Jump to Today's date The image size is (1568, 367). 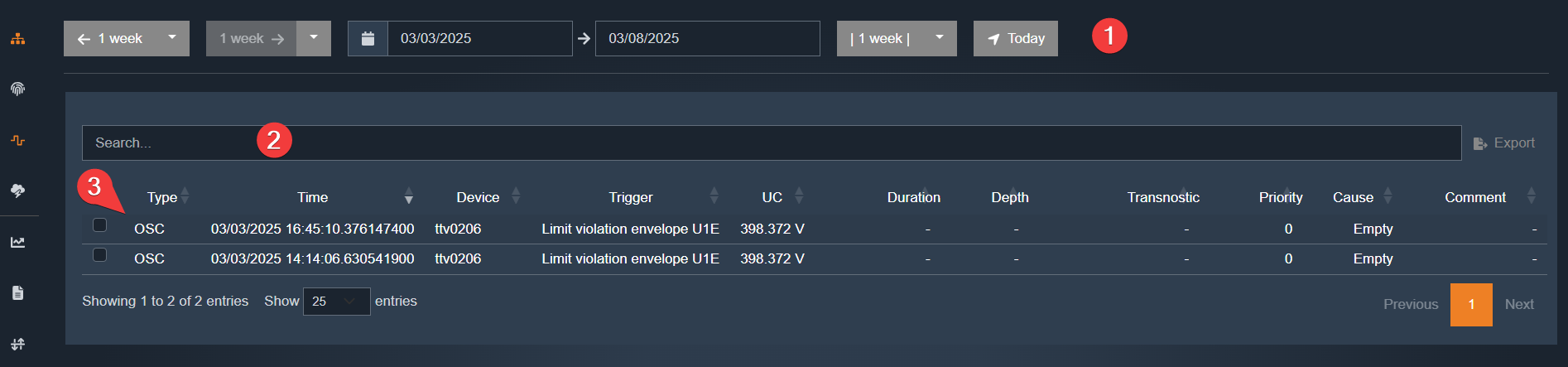pyautogui.click(x=1015, y=39)
